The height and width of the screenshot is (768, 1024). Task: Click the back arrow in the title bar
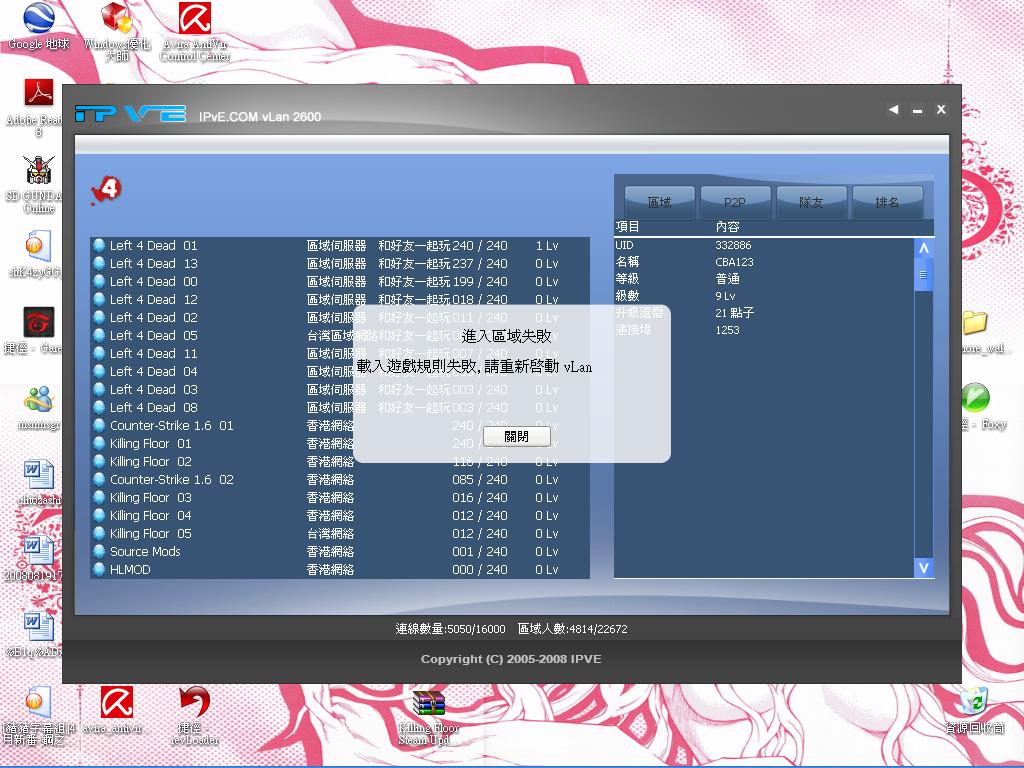(893, 110)
